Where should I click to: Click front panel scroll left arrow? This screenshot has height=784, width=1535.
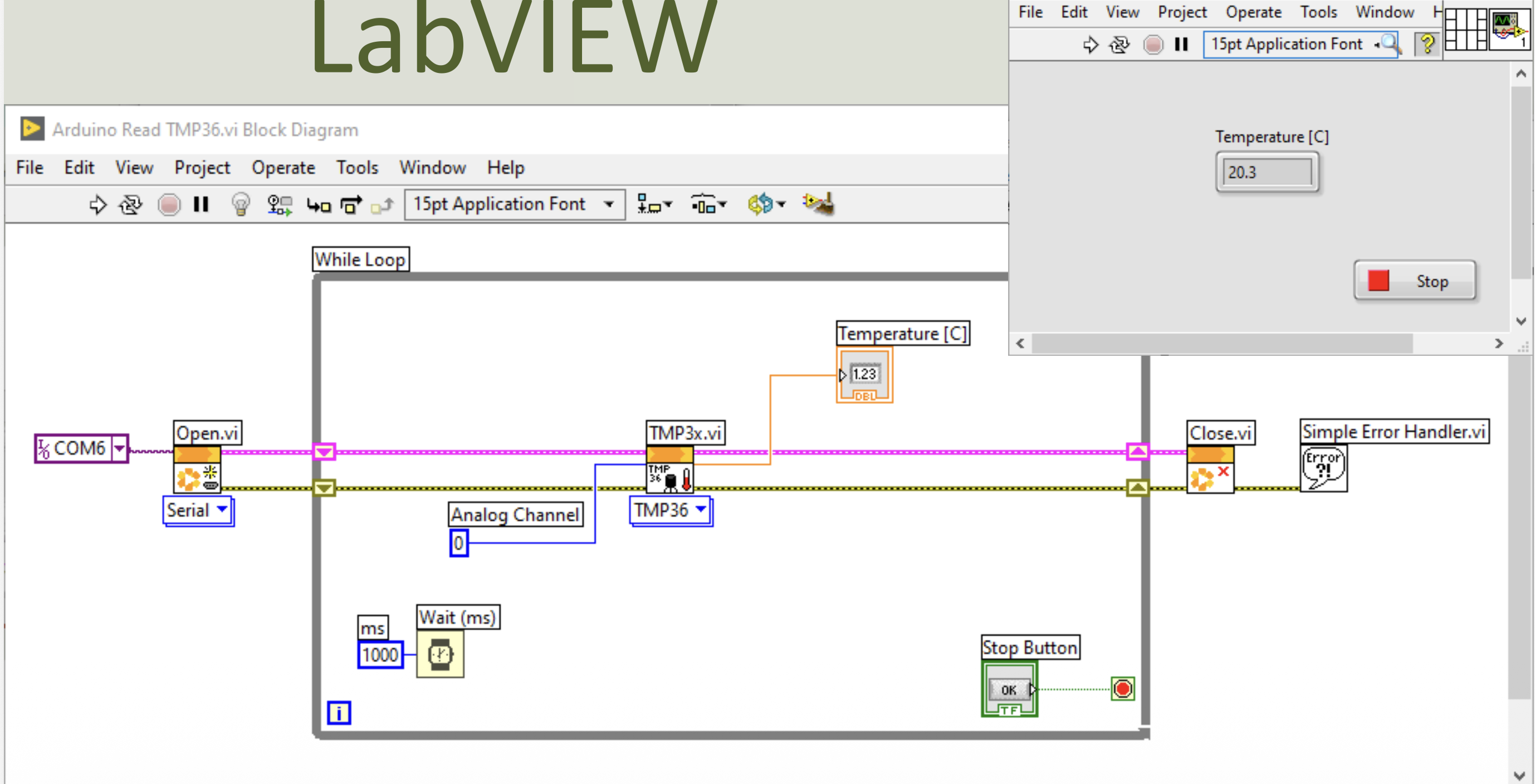pos(1020,344)
